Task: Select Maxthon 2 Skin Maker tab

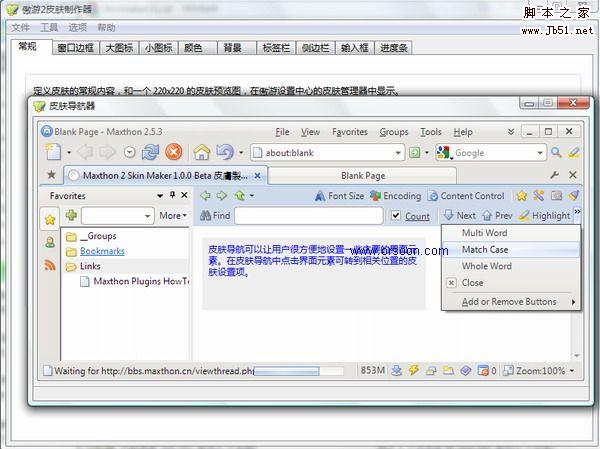Action: click(165, 176)
